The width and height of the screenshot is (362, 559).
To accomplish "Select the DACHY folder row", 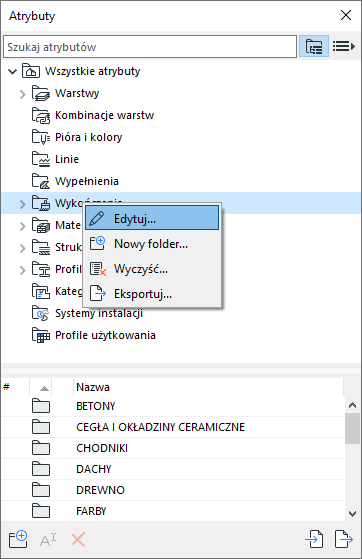I will tap(173, 469).
